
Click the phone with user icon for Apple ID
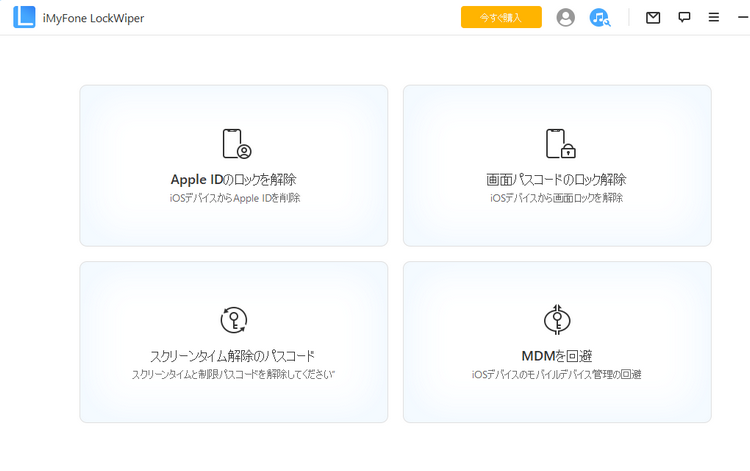pos(237,143)
